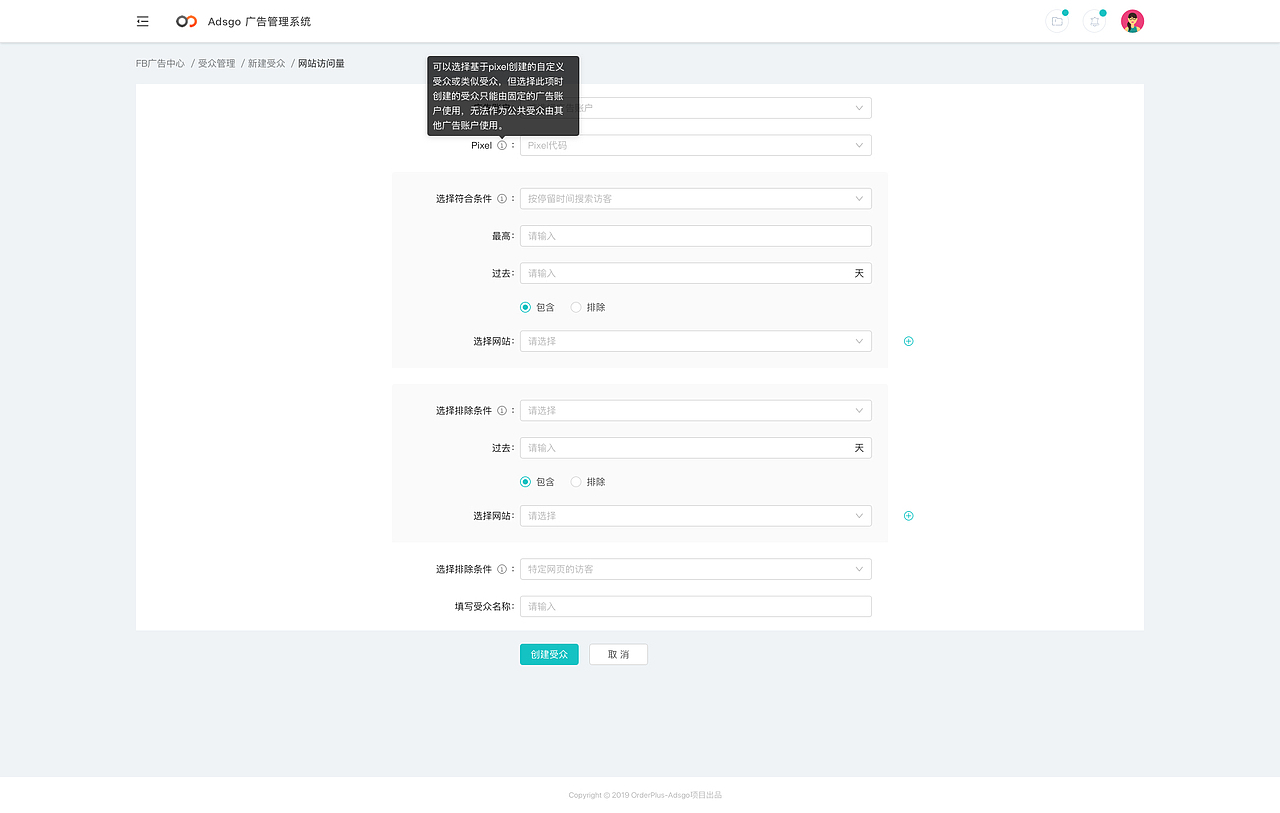This screenshot has height=813, width=1280.
Task: Click the Adsgo 广告管理系统 title text
Action: (x=259, y=21)
